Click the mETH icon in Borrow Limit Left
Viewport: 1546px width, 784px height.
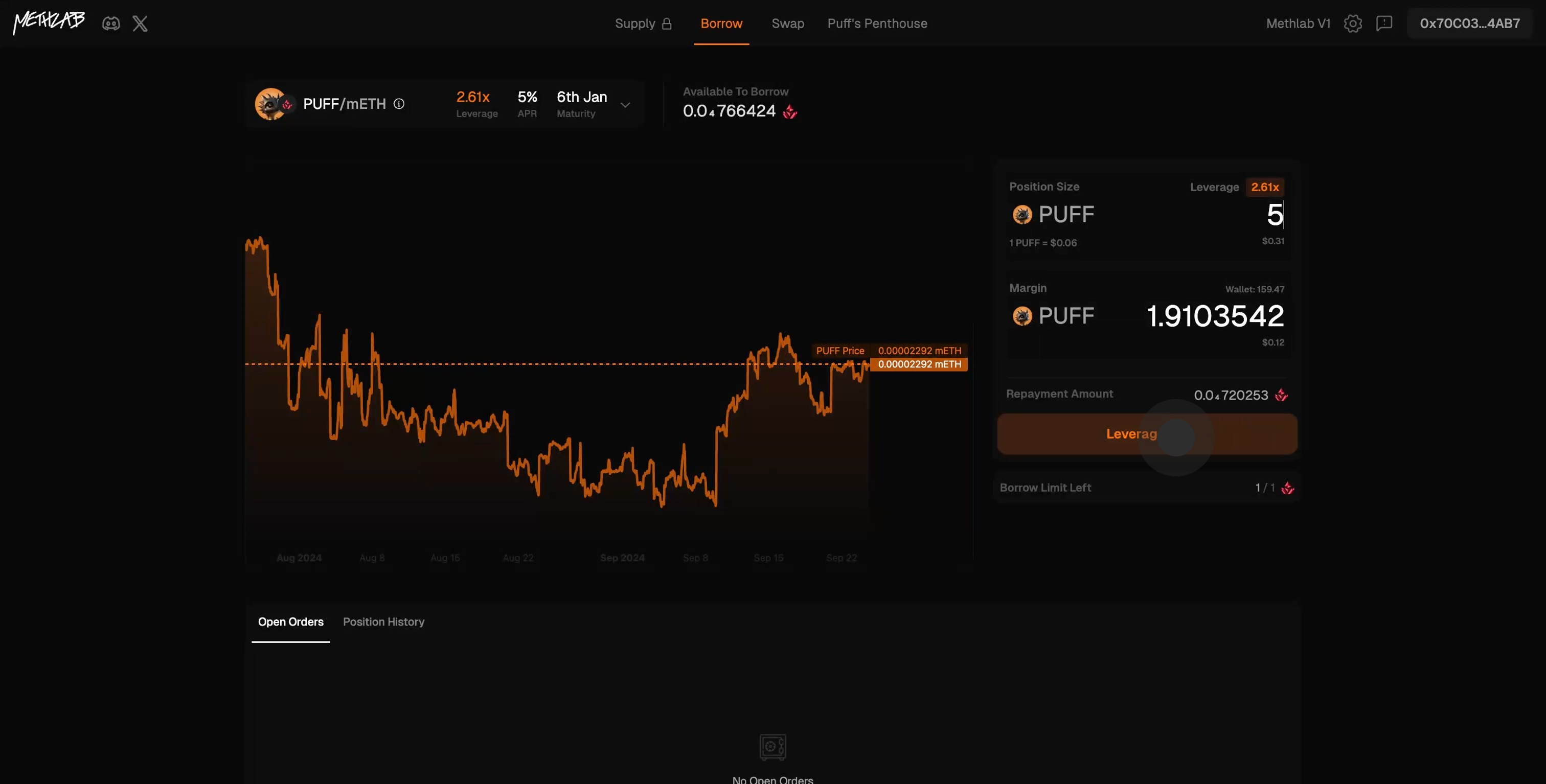1287,488
